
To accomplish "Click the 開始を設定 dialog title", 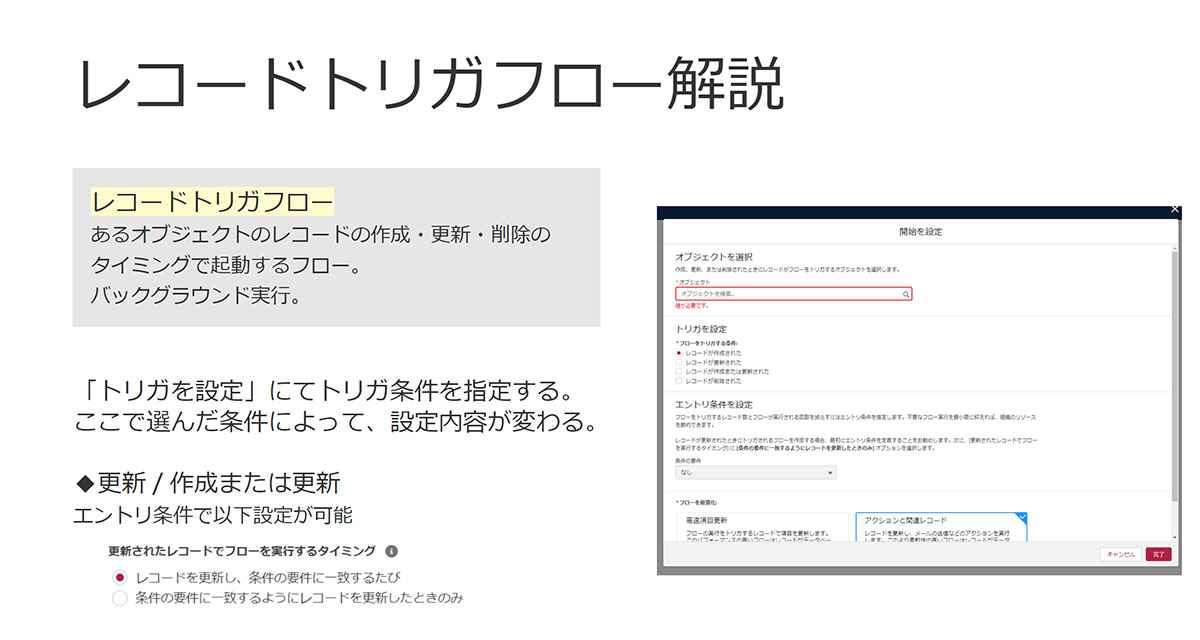I will point(920,231).
